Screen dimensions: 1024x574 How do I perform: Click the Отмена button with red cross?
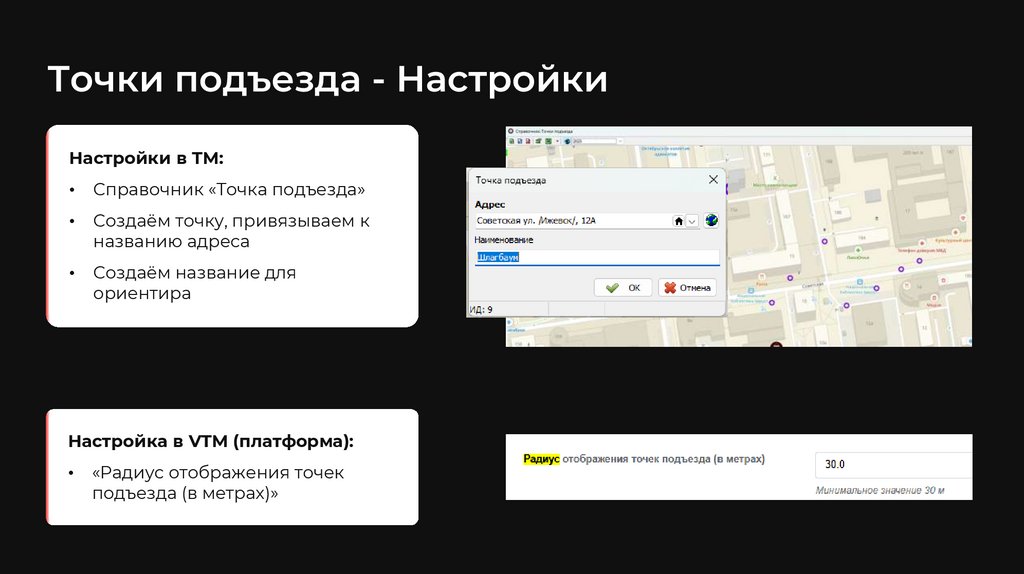[687, 287]
